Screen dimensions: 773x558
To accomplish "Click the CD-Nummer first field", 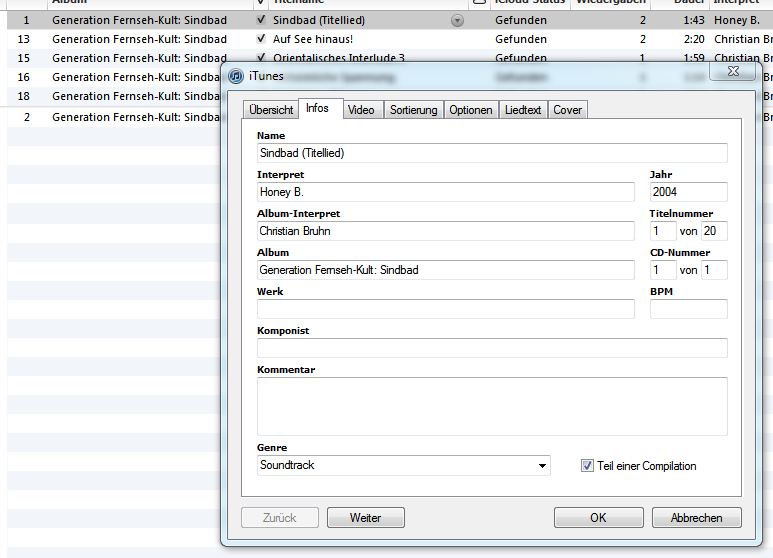I will tap(663, 270).
